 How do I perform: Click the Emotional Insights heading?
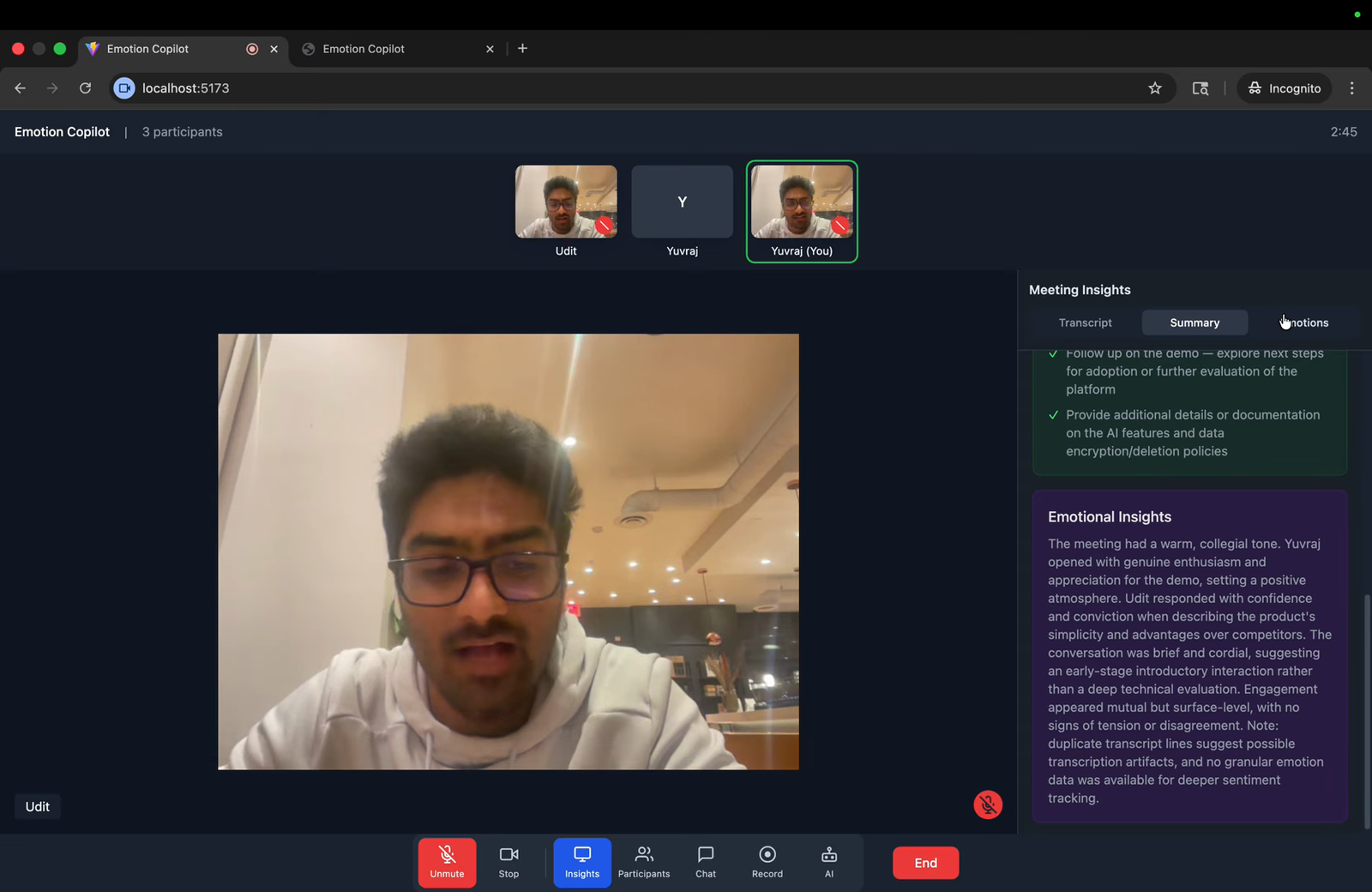tap(1110, 517)
